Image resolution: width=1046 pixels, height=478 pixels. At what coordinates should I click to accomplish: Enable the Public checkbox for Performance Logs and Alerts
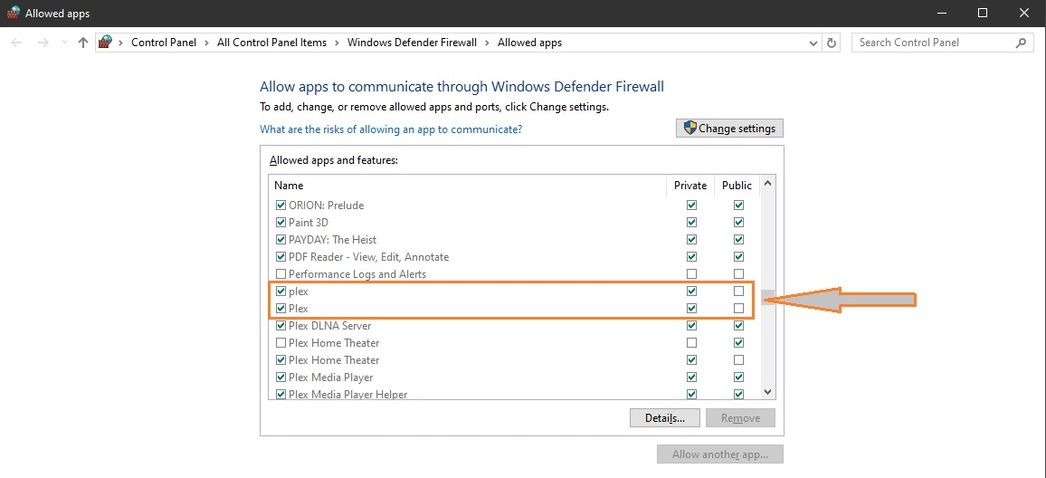point(738,274)
